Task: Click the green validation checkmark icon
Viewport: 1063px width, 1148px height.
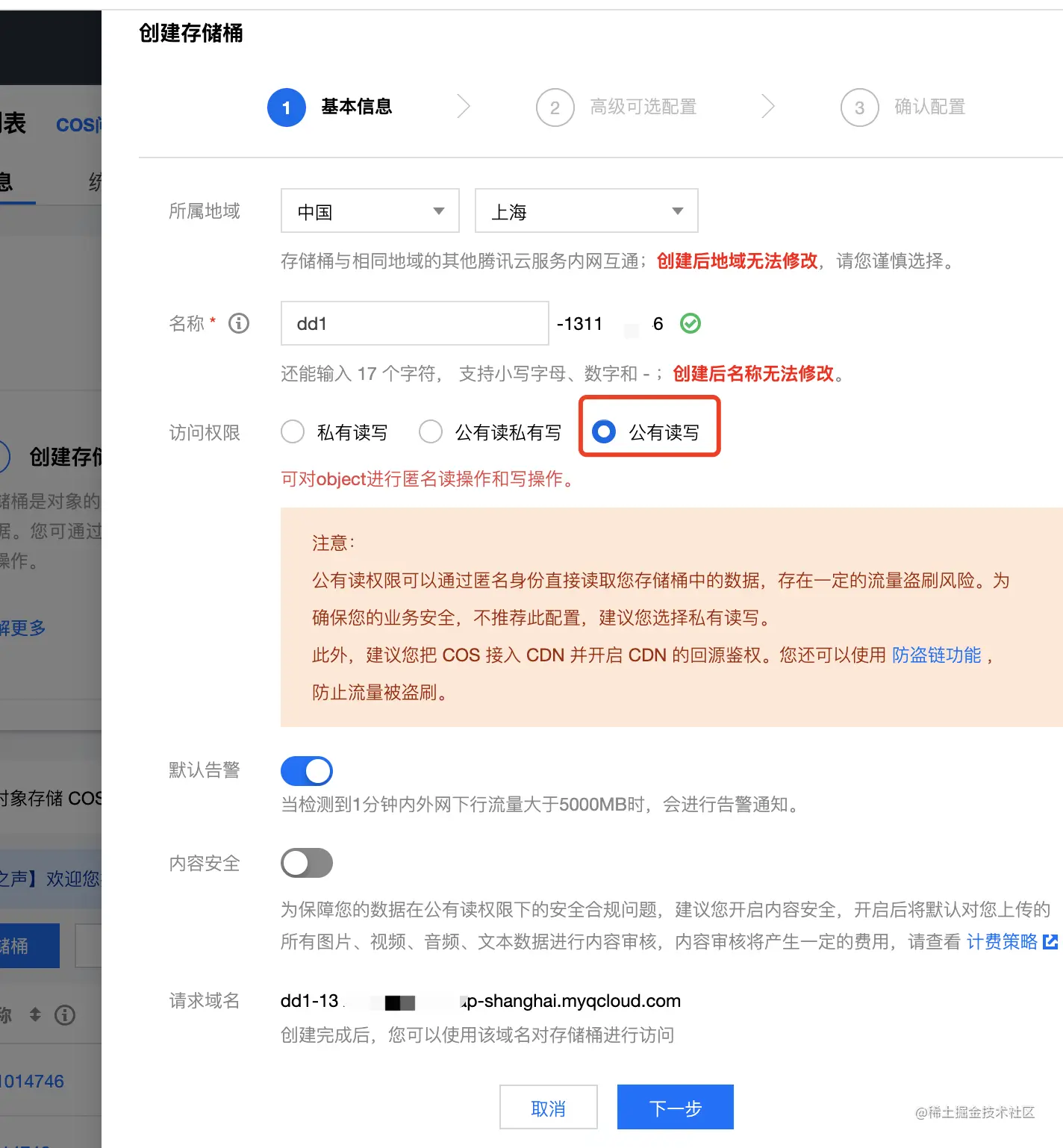Action: click(691, 323)
